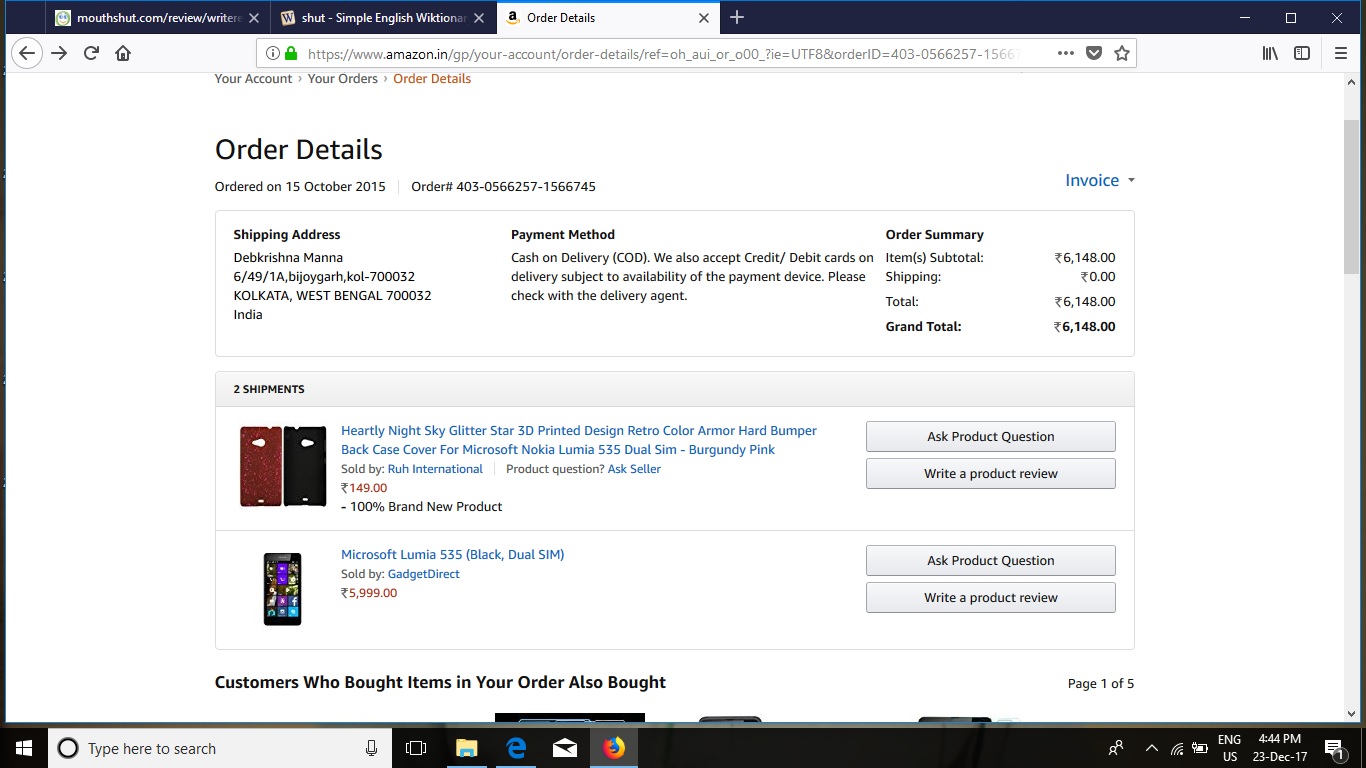The image size is (1366, 768).
Task: Go to the Firefox home page icon
Action: point(123,53)
